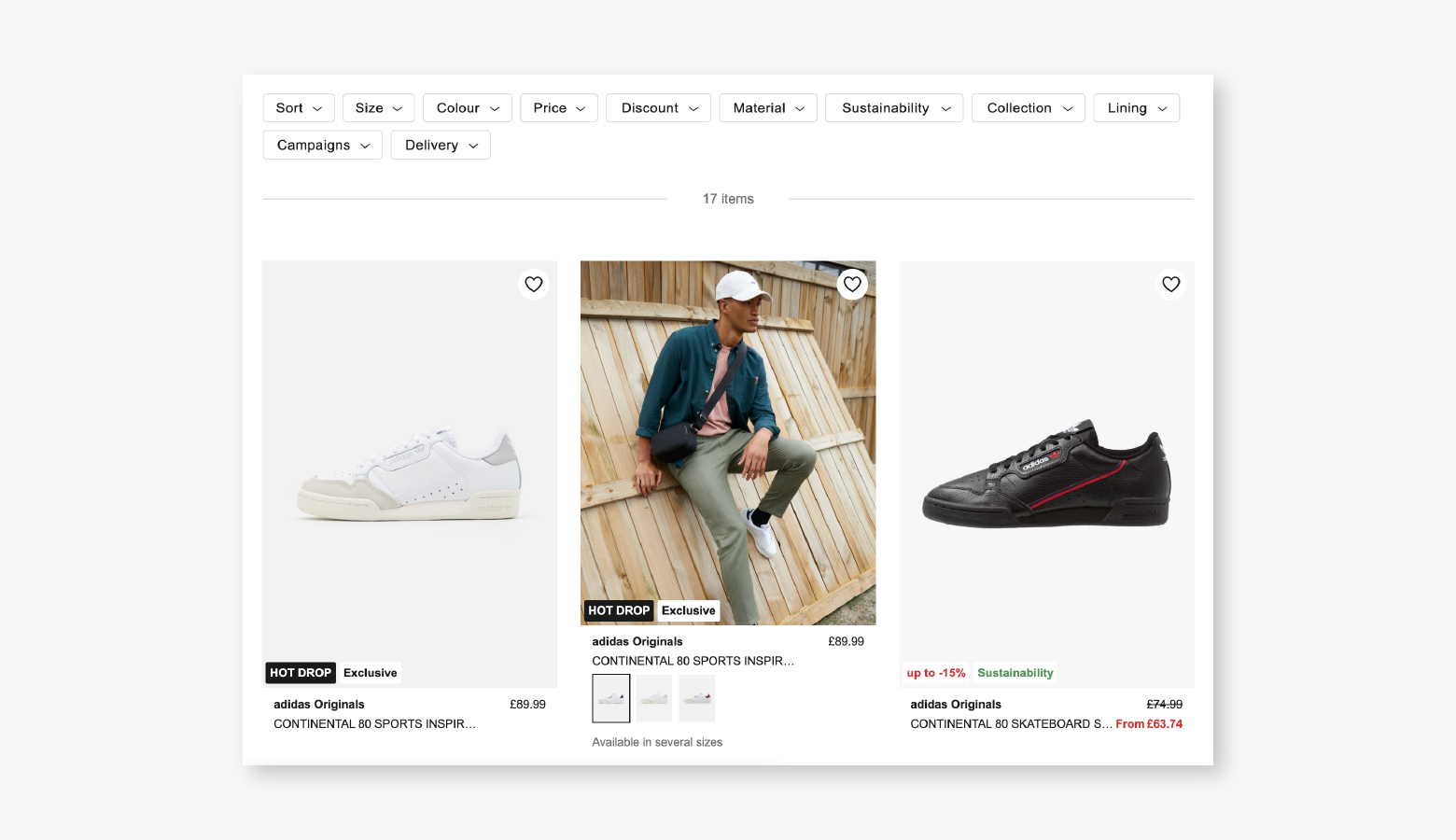Expand the Material filter options
Viewport: 1456px width, 840px height.
click(768, 108)
